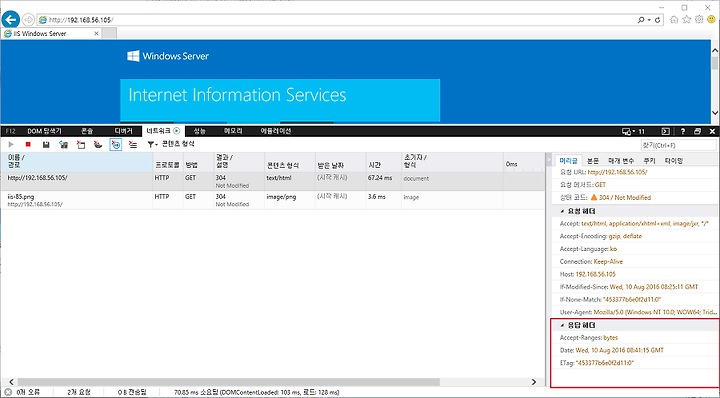Undock the developer tools window icon
This screenshot has width=720, height=398.
(x=697, y=131)
